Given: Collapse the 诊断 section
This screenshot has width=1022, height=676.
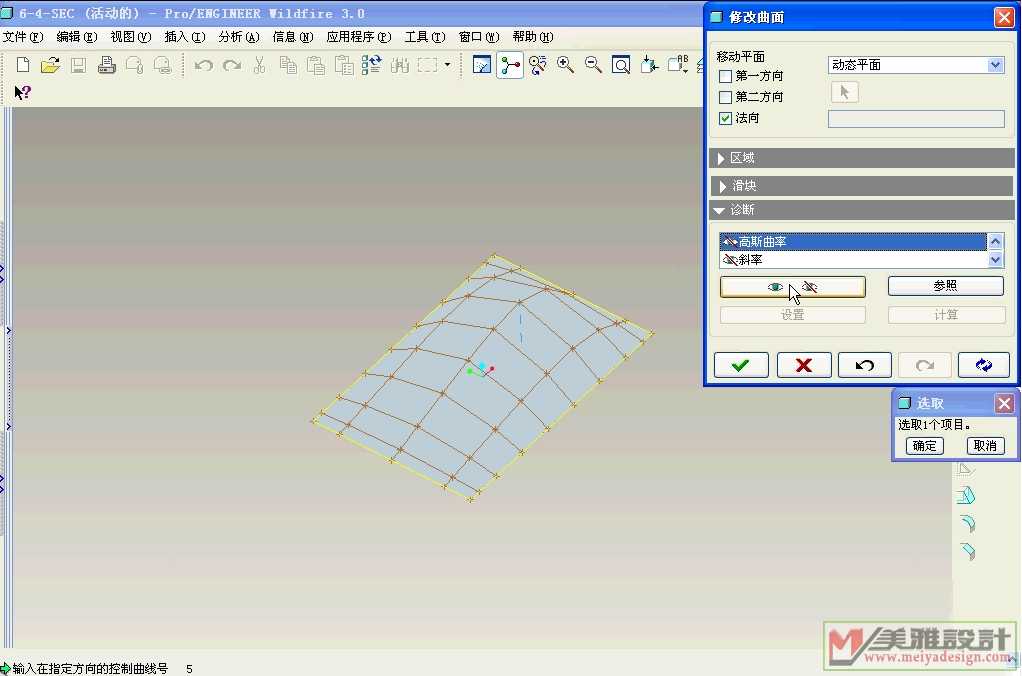Looking at the screenshot, I should pos(862,210).
